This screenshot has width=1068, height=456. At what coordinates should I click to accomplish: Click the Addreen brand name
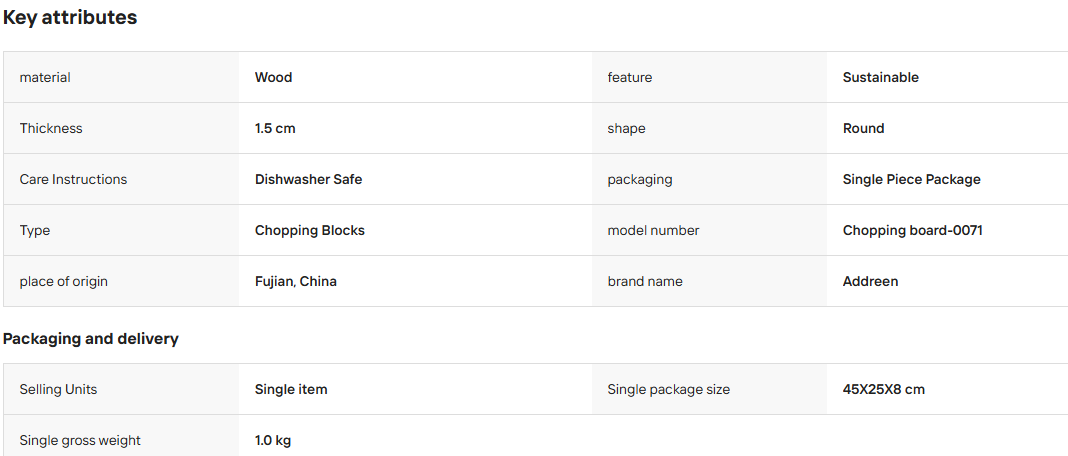coord(870,282)
